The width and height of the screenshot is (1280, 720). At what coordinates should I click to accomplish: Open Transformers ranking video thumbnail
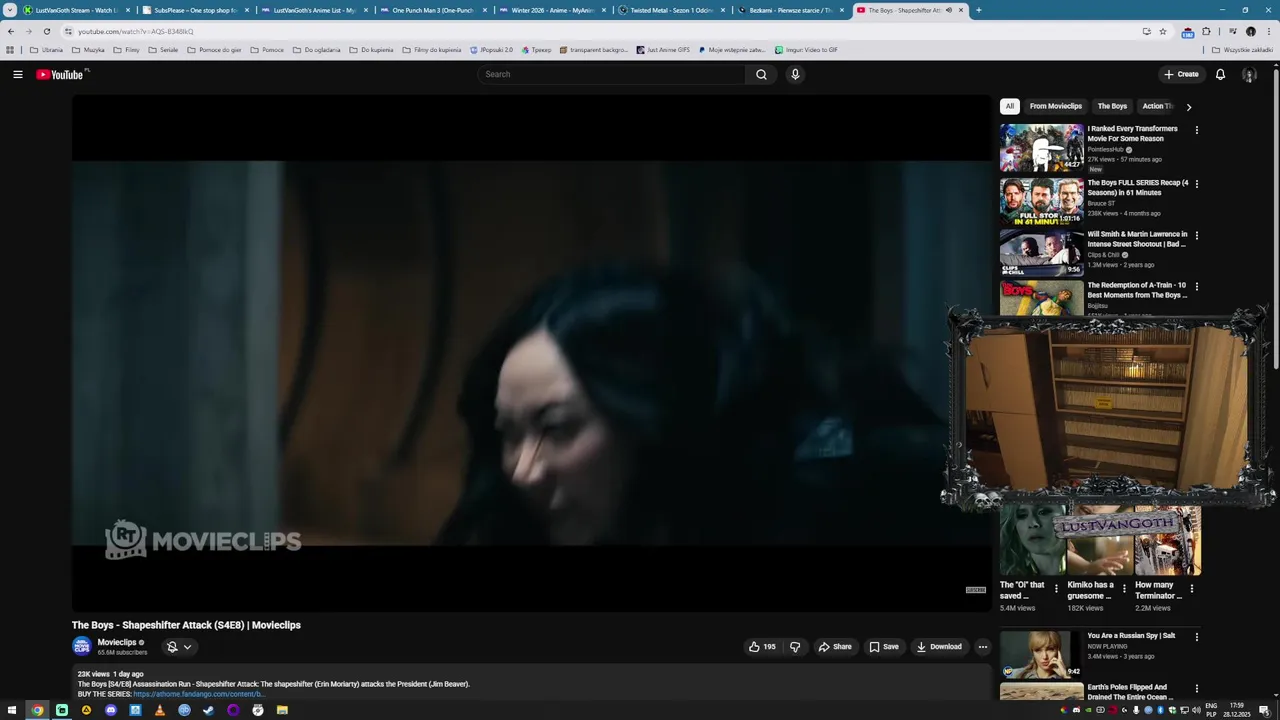click(1042, 147)
